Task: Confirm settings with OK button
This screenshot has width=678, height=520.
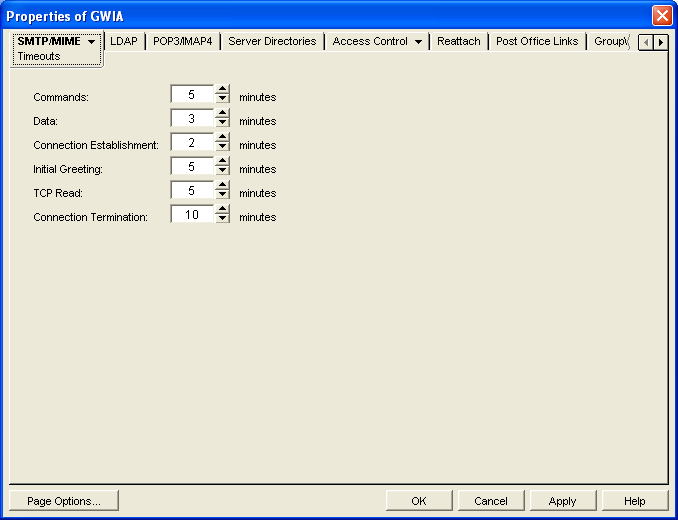Action: 419,501
